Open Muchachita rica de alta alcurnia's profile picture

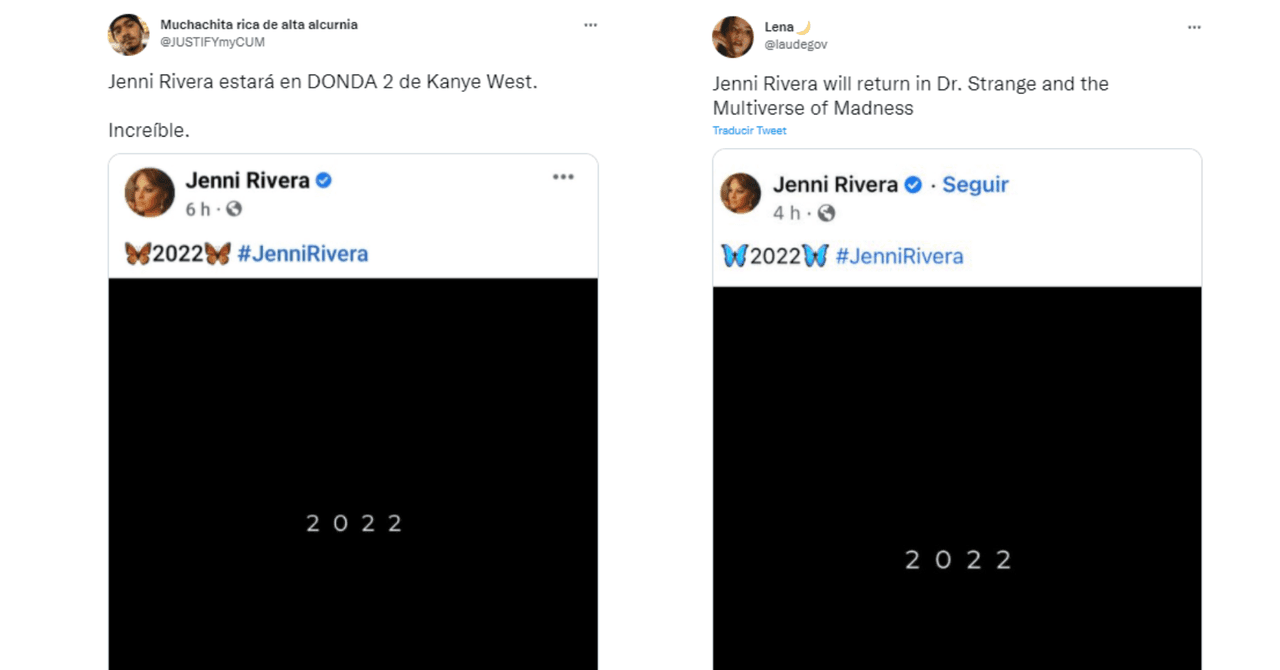point(128,34)
